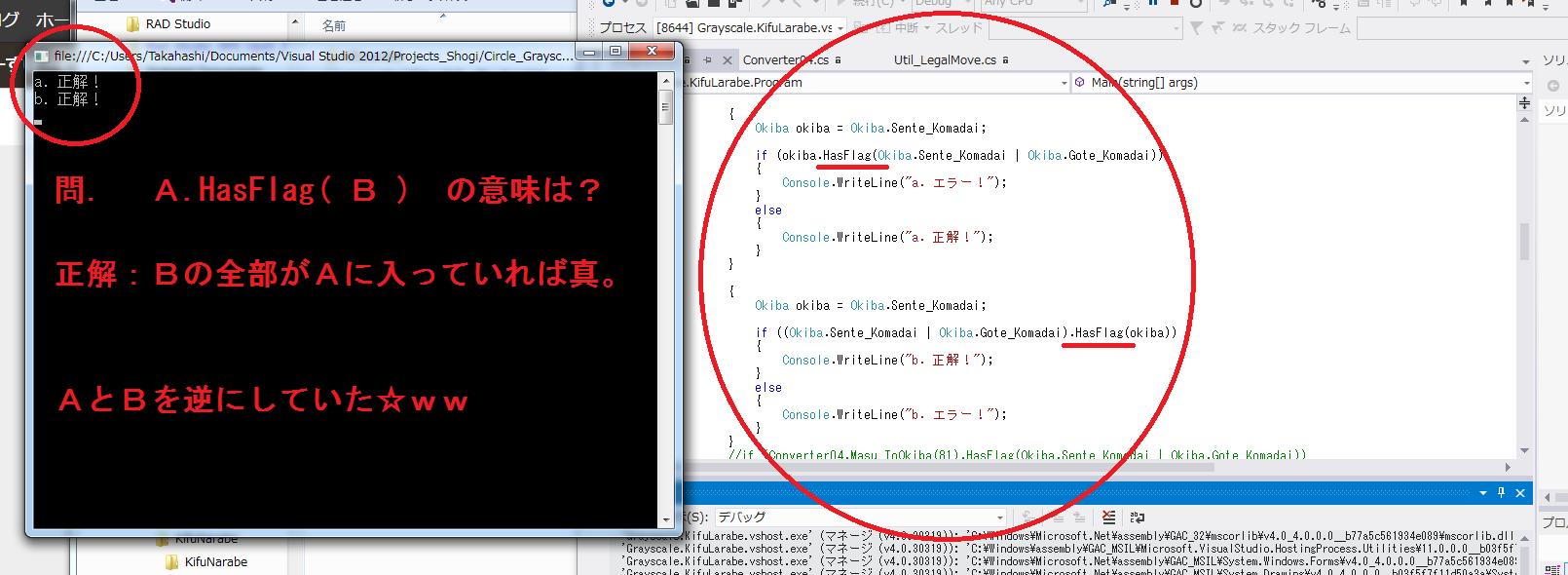Toggle word wrap in the output panel
The height and width of the screenshot is (575, 1568).
pyautogui.click(x=1137, y=517)
